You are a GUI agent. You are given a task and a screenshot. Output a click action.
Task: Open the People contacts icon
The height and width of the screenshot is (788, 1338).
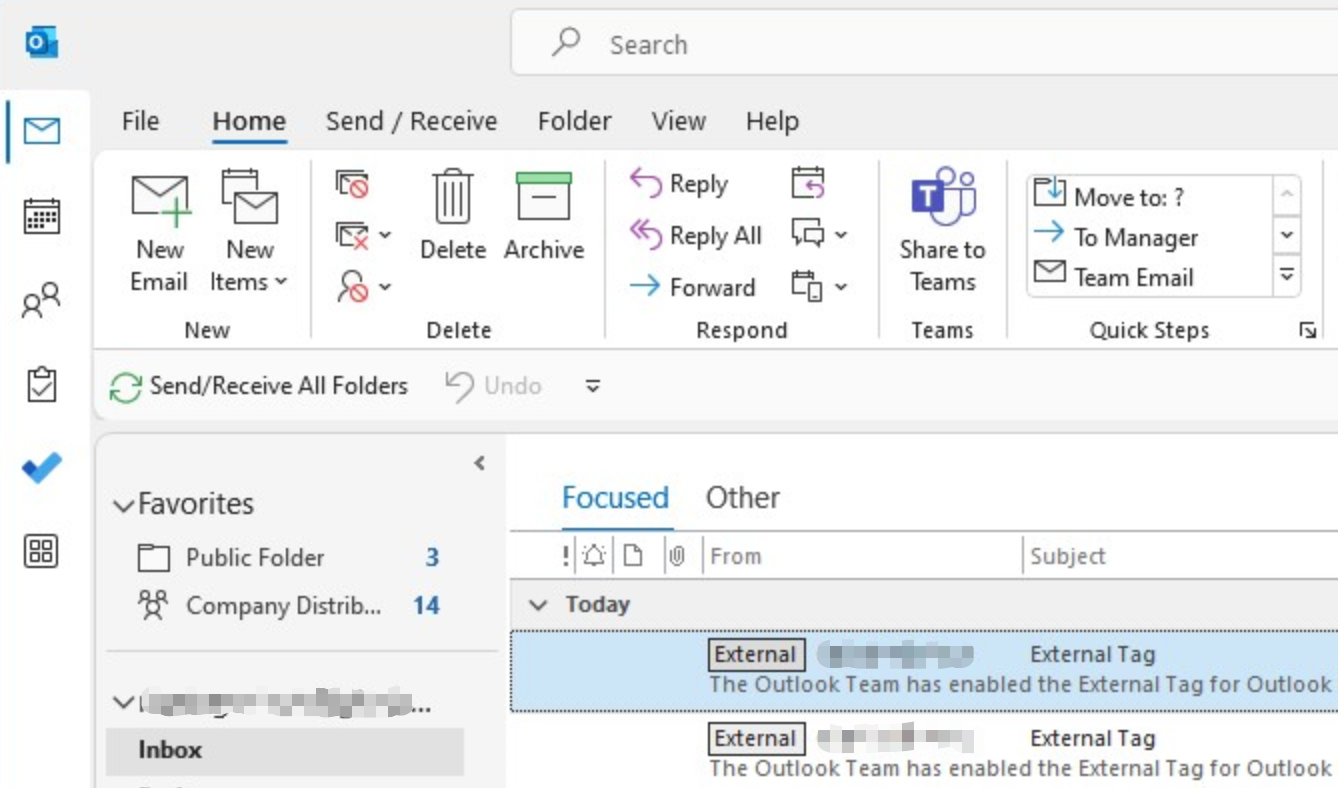42,299
